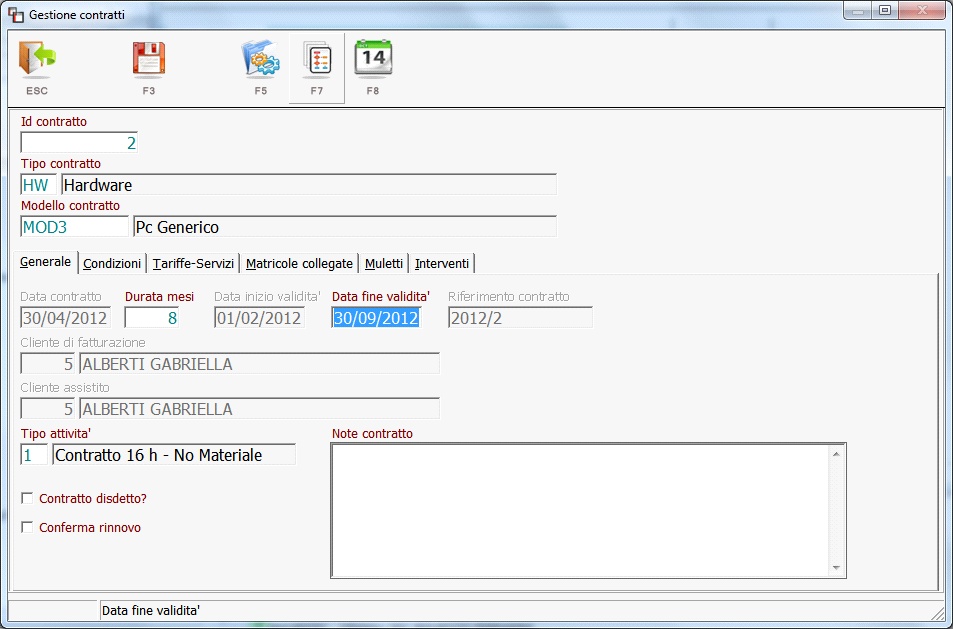Open the F5 folder gear icon
953x629 pixels.
click(x=261, y=60)
